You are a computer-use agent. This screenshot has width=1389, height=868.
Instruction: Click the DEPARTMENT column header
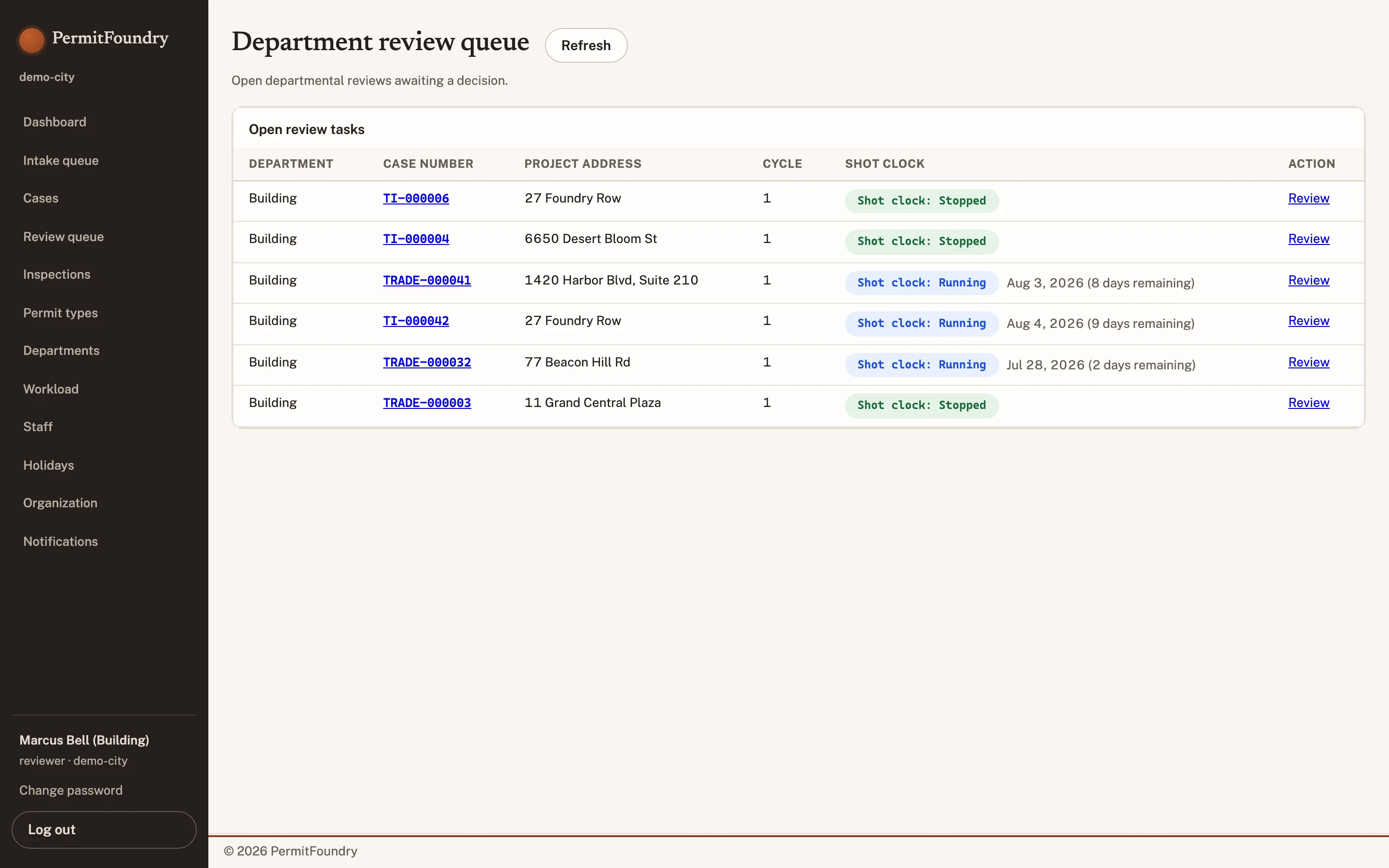point(291,164)
